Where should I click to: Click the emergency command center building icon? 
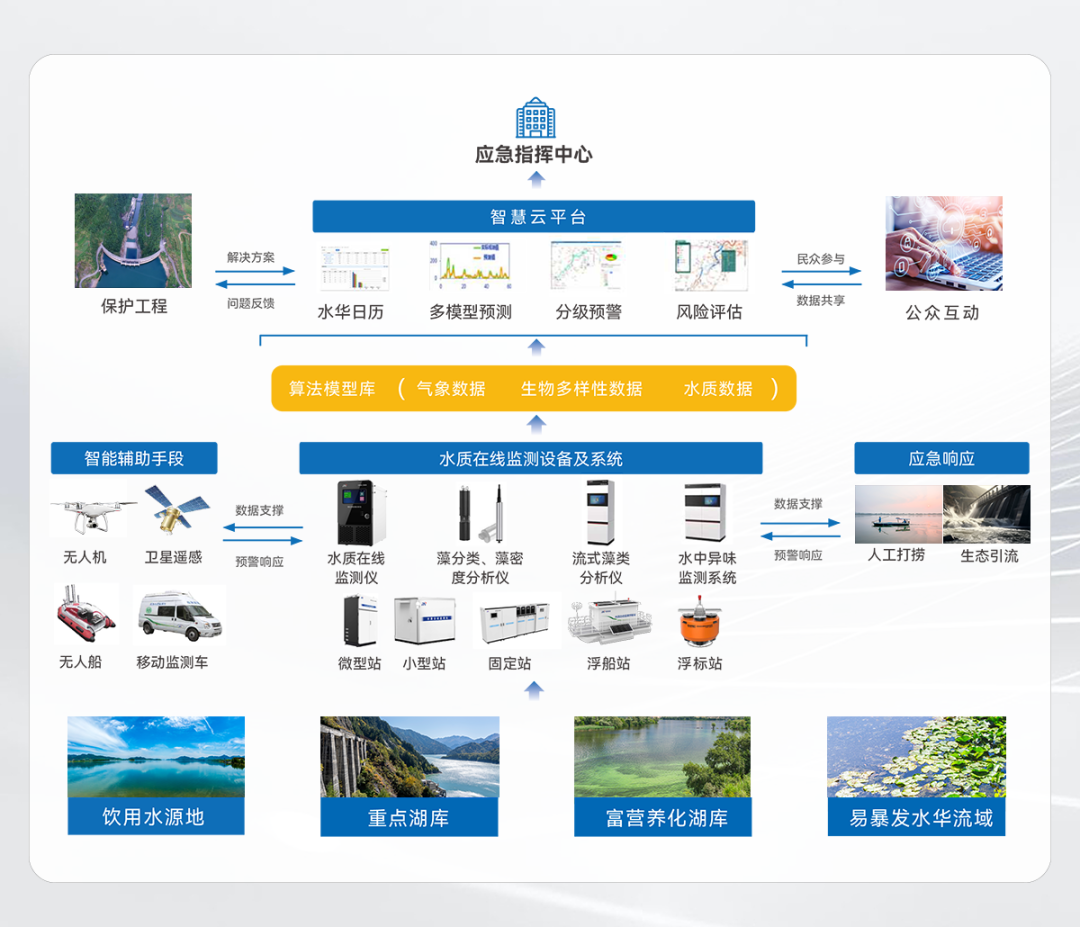coord(535,118)
